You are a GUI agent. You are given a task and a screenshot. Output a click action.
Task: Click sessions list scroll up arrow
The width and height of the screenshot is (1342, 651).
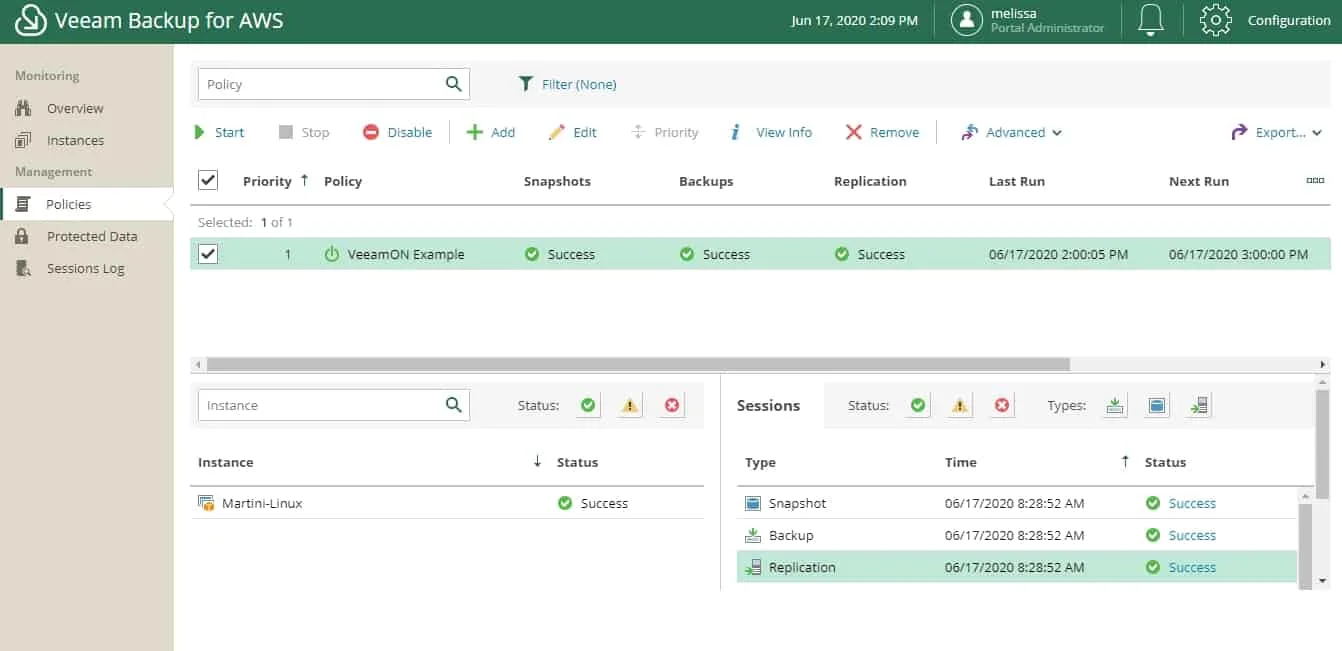[1305, 495]
